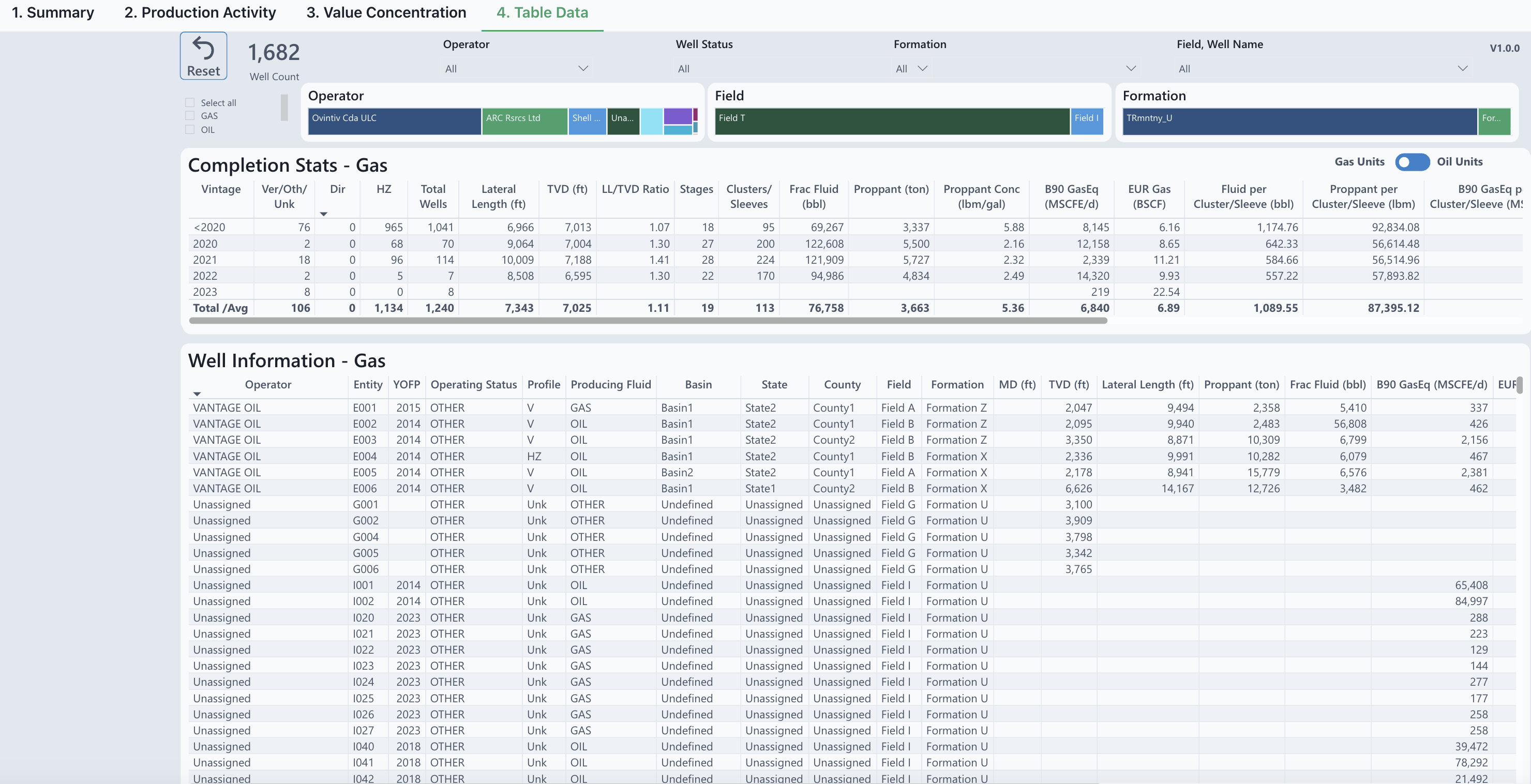Click the V1.0.0 version label
1531x784 pixels.
click(x=1504, y=48)
